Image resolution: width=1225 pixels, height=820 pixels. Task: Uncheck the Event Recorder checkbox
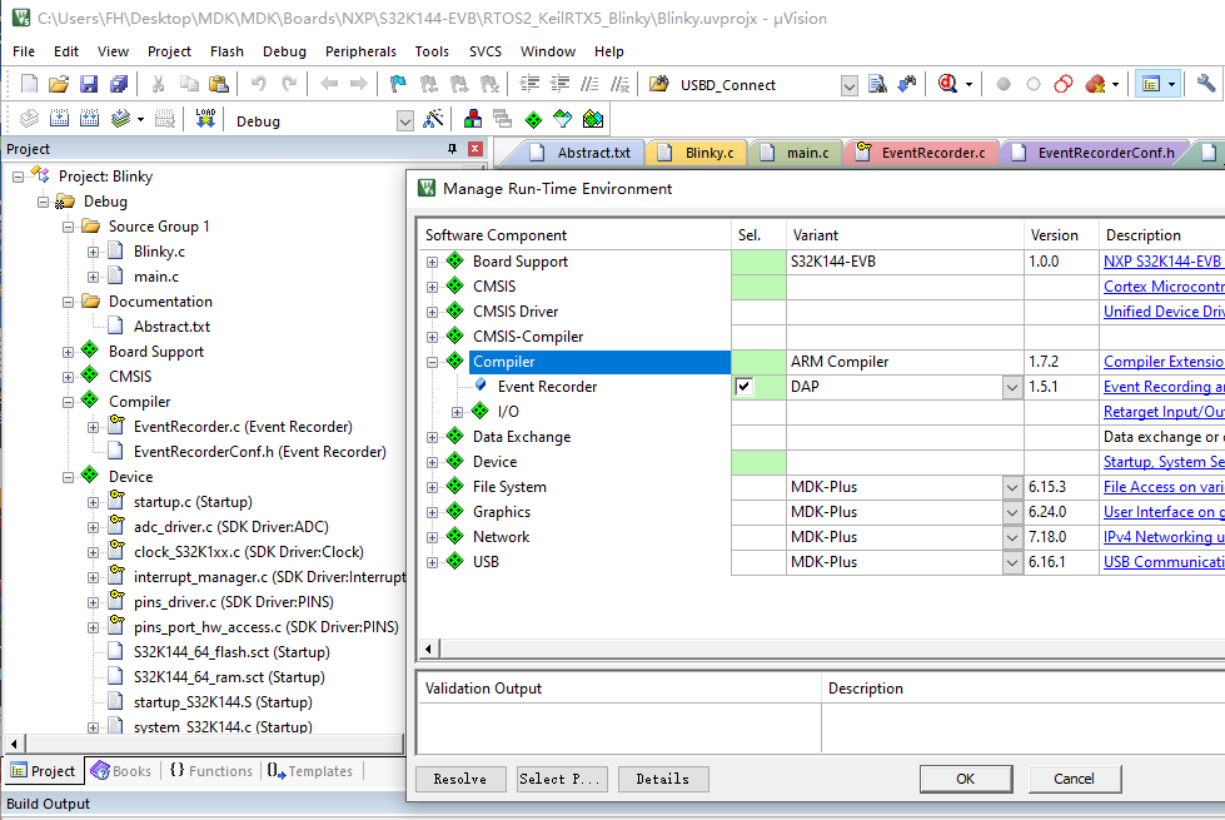tap(745, 387)
